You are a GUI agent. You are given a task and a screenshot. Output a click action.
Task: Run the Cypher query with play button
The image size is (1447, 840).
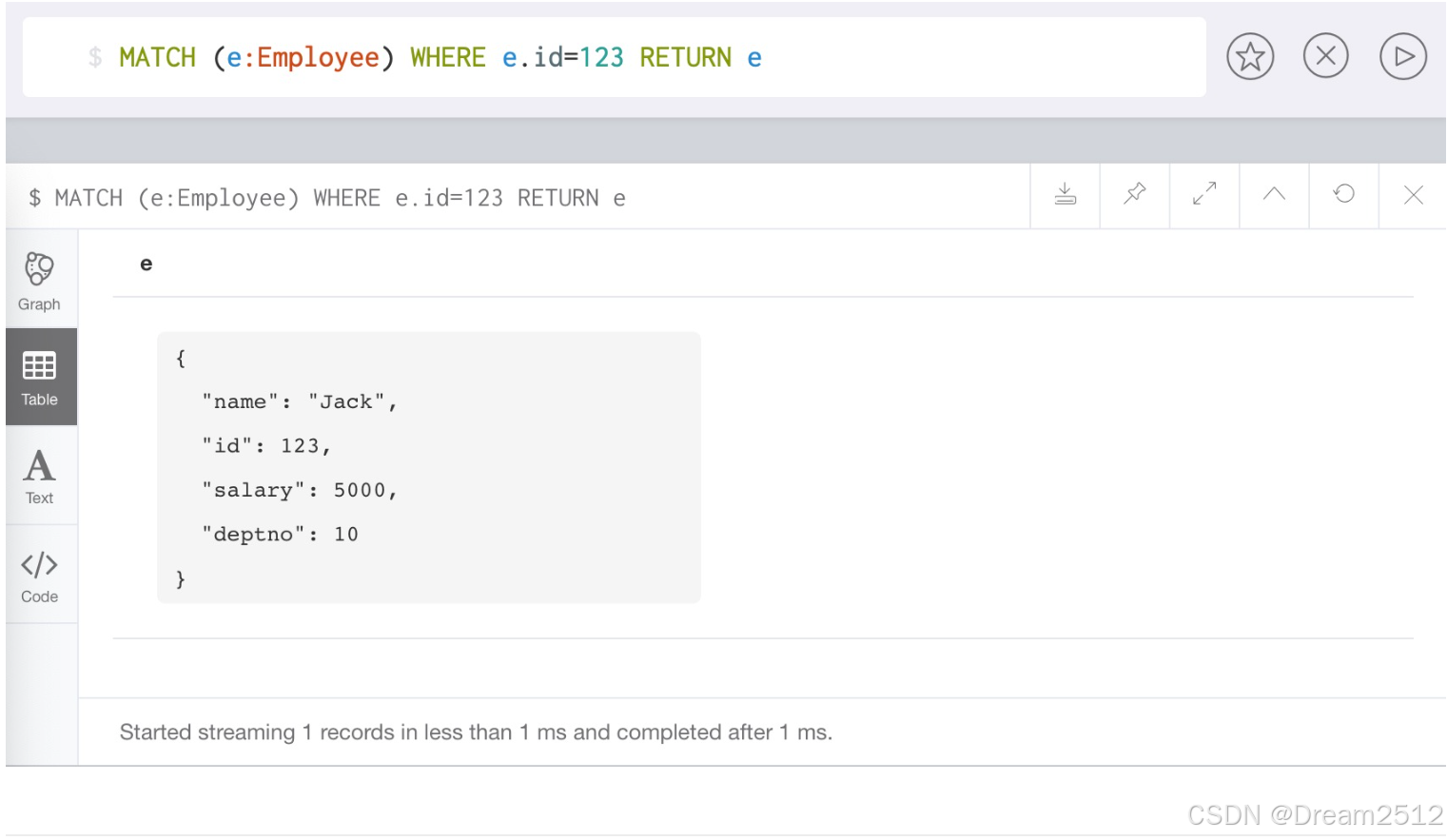(x=1403, y=57)
